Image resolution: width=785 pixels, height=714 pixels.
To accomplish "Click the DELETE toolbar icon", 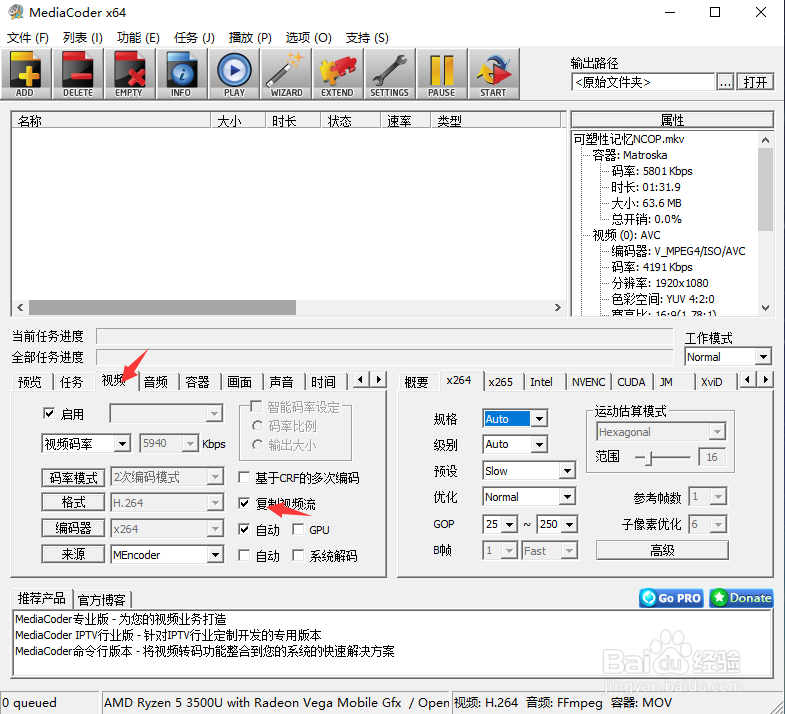I will point(78,74).
